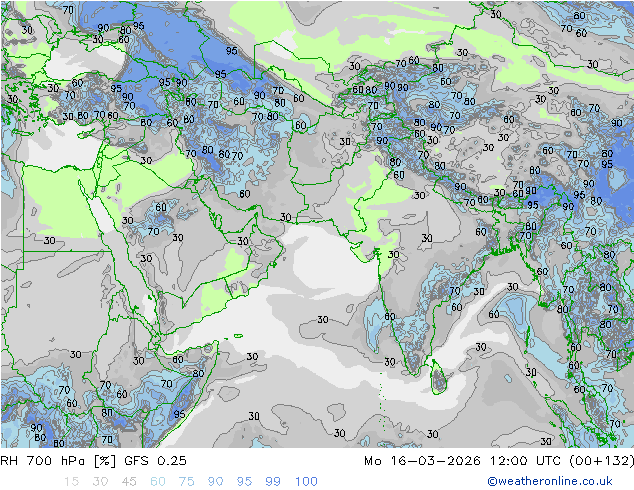Click legend value 75

coord(186,481)
